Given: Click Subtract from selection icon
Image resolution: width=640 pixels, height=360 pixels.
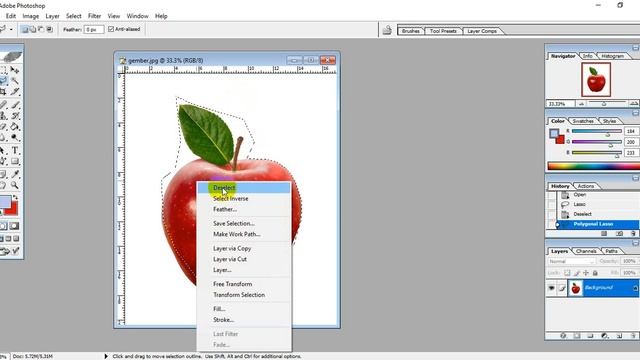Looking at the screenshot, I should pos(41,29).
